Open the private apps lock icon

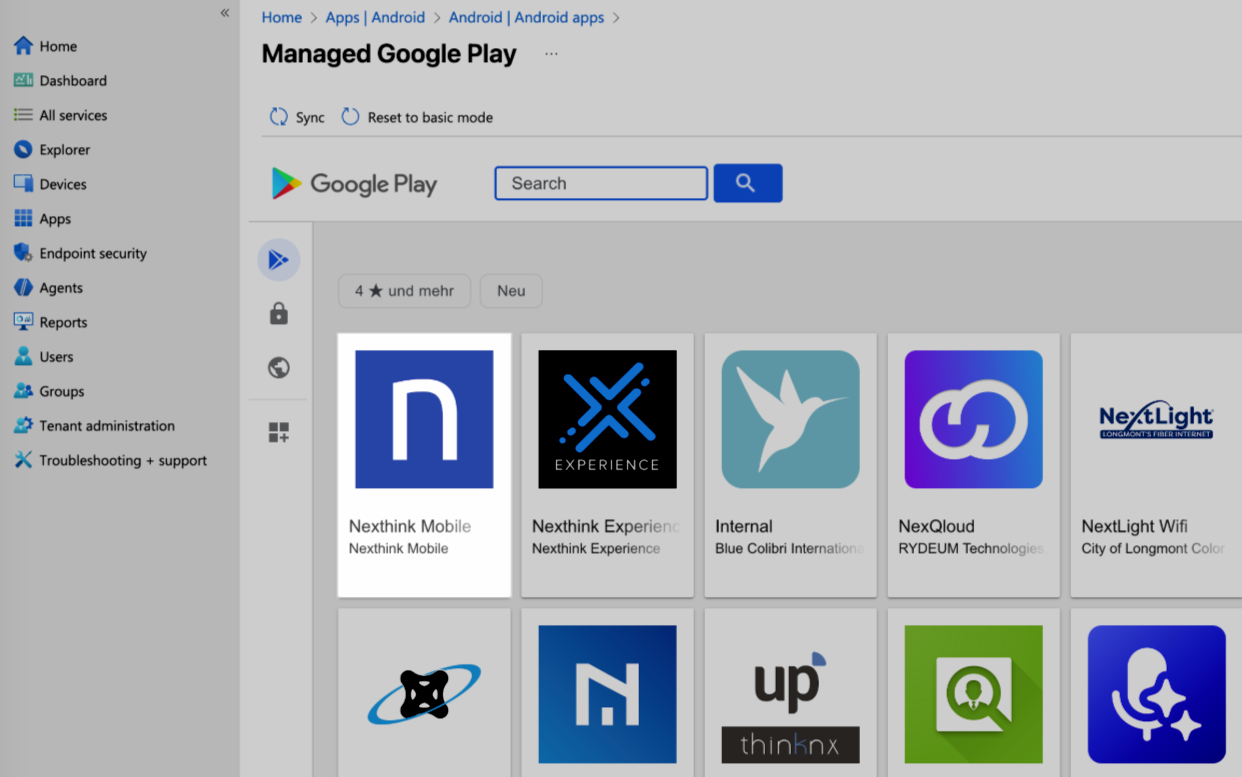[x=279, y=314]
